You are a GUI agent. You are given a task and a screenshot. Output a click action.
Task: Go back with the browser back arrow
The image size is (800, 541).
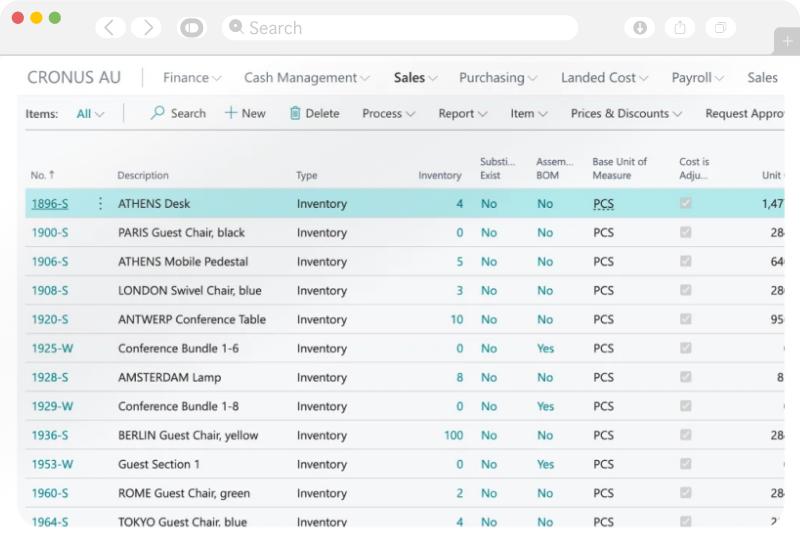(x=110, y=28)
